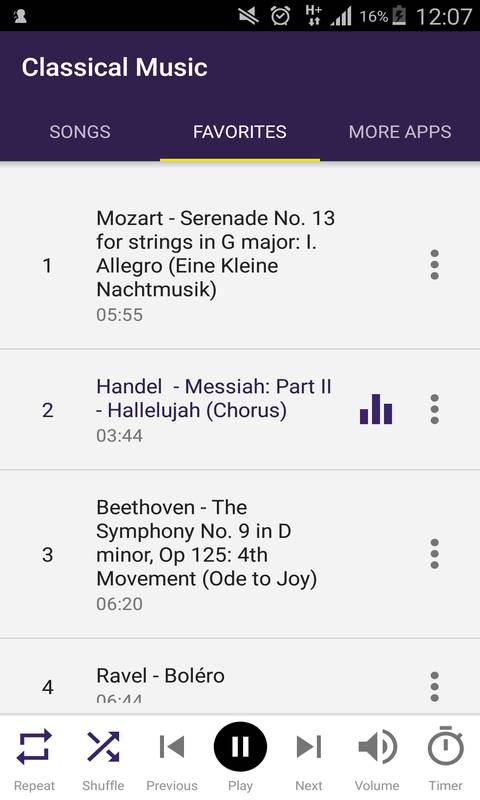
Task: Open options menu for Mozart Serenade
Action: pos(435,265)
